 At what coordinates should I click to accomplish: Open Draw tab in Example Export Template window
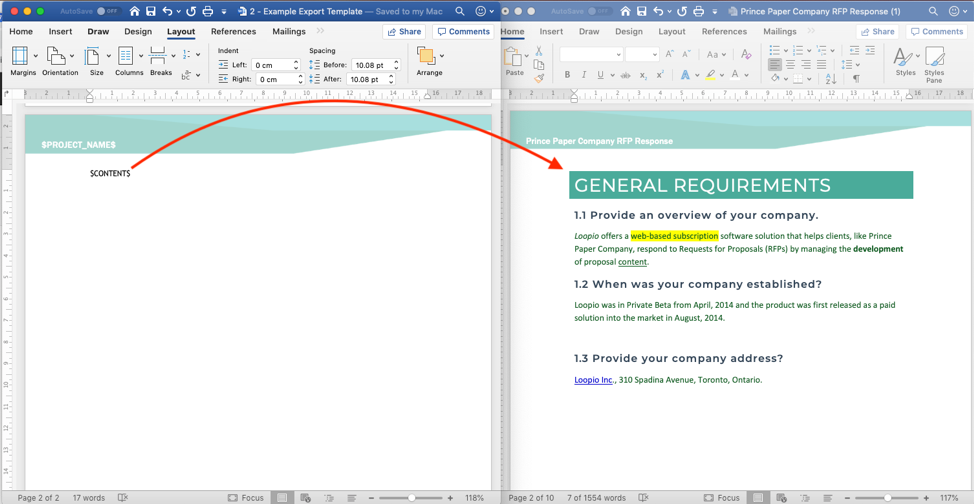point(98,32)
